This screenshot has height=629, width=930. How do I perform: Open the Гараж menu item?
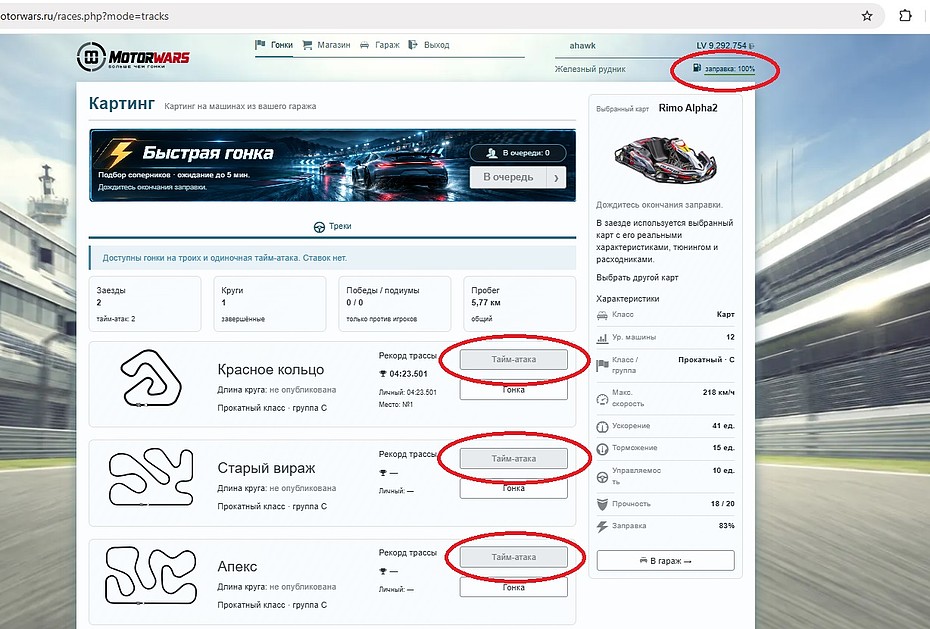click(x=380, y=45)
